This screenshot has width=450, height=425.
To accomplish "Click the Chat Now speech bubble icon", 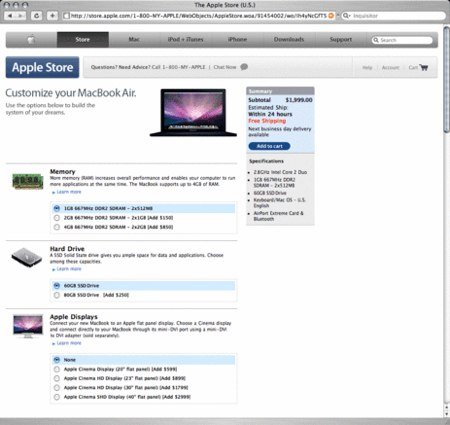I will coord(244,67).
